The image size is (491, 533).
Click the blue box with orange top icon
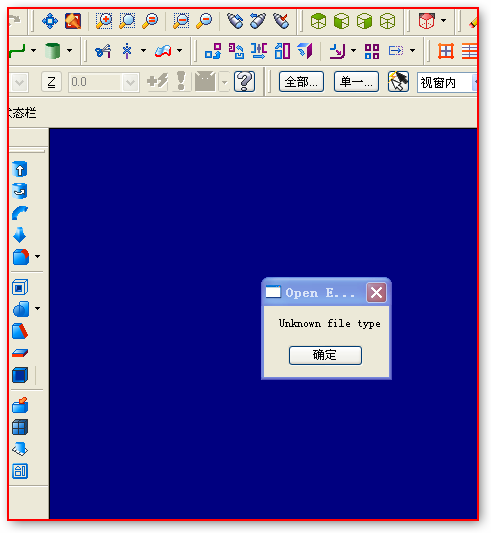20,405
